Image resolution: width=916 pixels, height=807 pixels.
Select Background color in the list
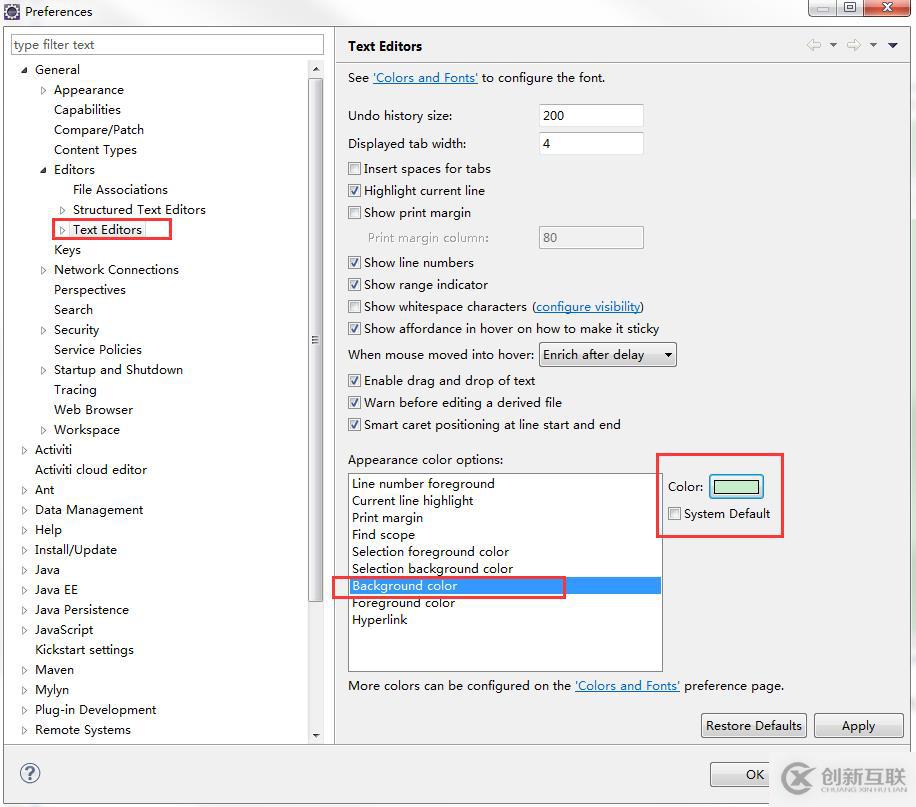point(505,586)
